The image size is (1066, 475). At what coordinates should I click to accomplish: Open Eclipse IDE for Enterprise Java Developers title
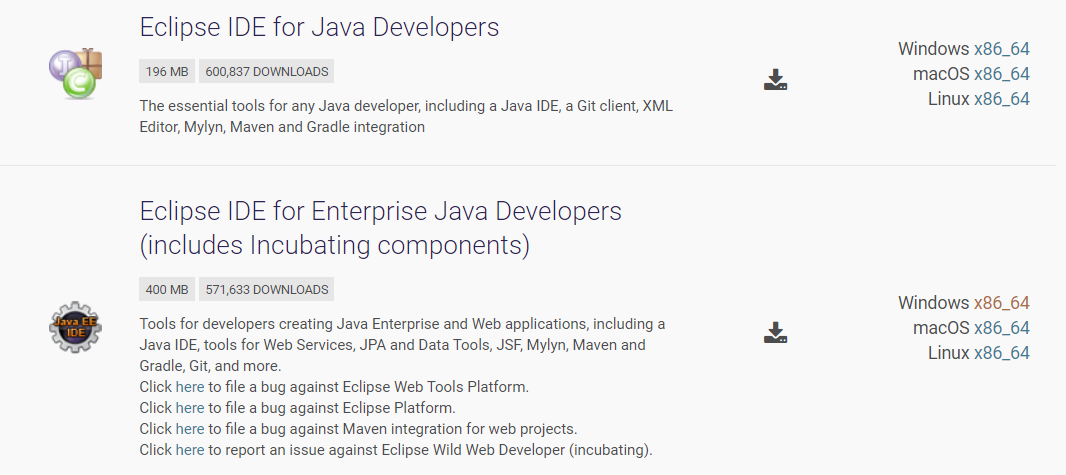(381, 228)
